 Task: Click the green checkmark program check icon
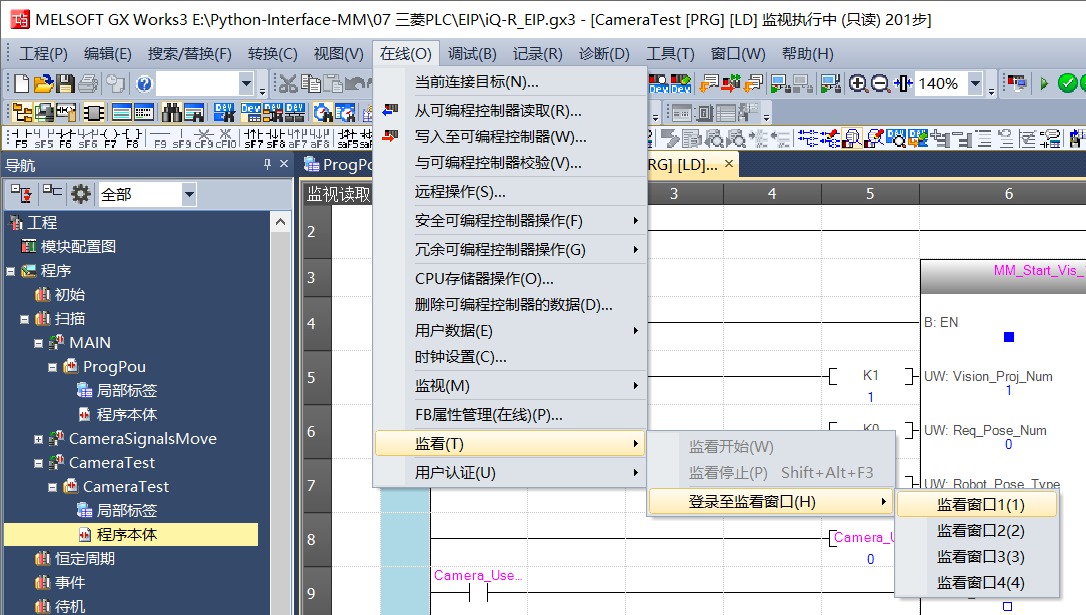click(x=1069, y=84)
